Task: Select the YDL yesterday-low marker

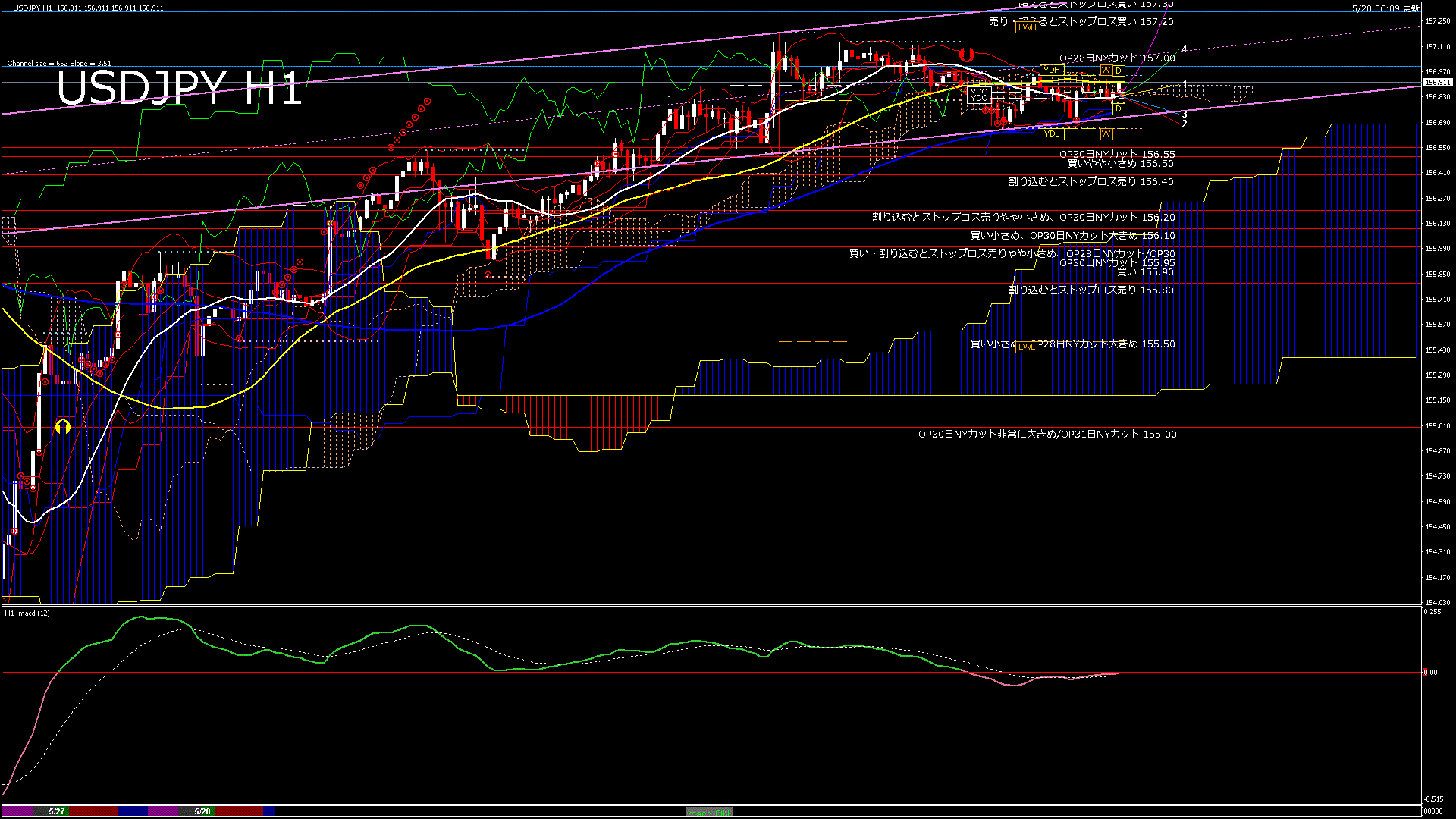Action: point(1051,134)
